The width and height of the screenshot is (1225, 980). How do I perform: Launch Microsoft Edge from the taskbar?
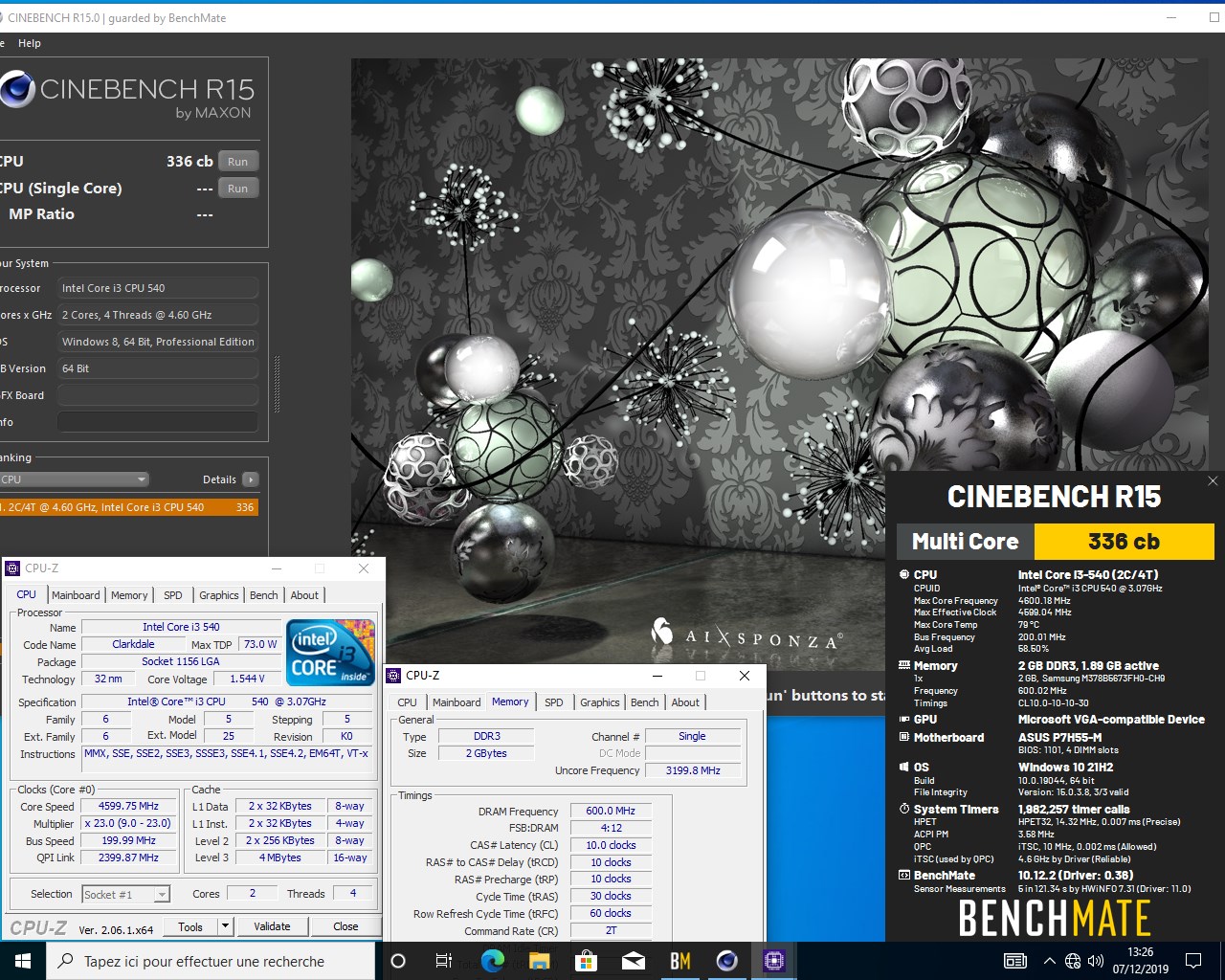(493, 961)
